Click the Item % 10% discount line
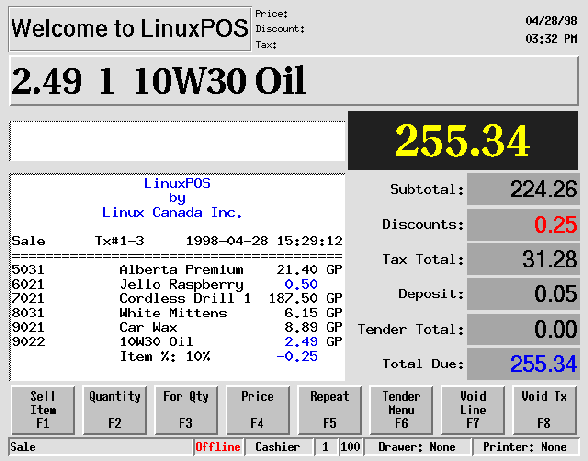This screenshot has height=461, width=588. [219, 356]
